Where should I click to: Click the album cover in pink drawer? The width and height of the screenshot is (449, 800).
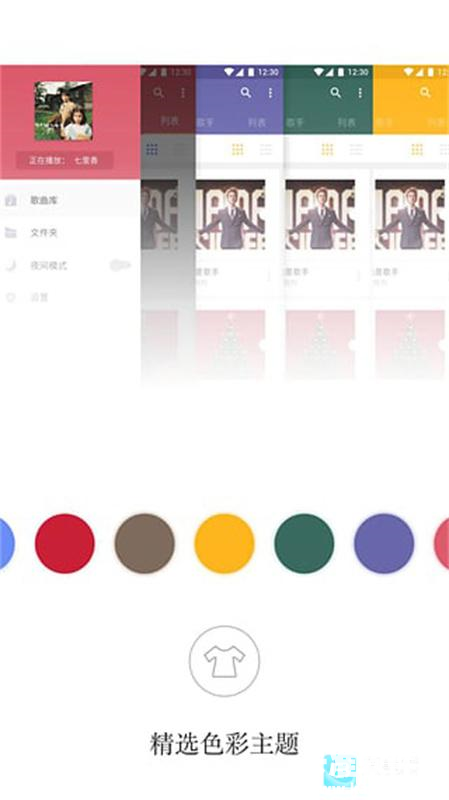pyautogui.click(x=63, y=111)
